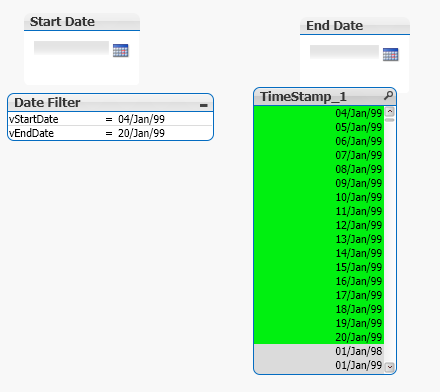Minimize the Date Filter box
The height and width of the screenshot is (392, 440).
pos(204,105)
